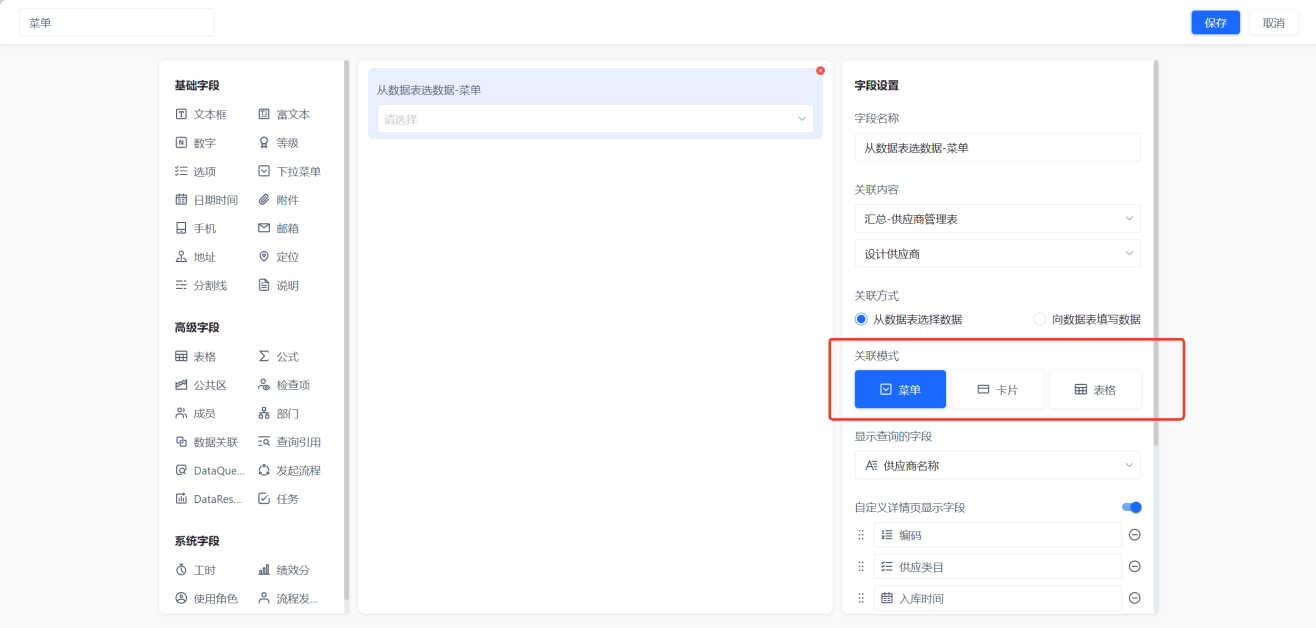The width and height of the screenshot is (1316, 628).
Task: Add the 邮箱 email field
Action: coord(278,228)
